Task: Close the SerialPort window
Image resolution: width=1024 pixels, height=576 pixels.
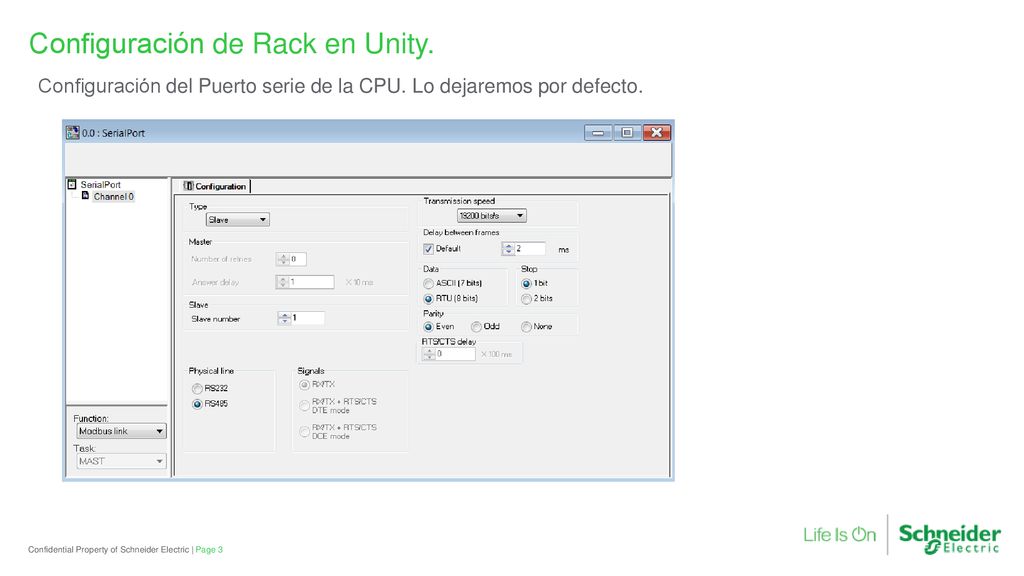Action: tap(656, 133)
